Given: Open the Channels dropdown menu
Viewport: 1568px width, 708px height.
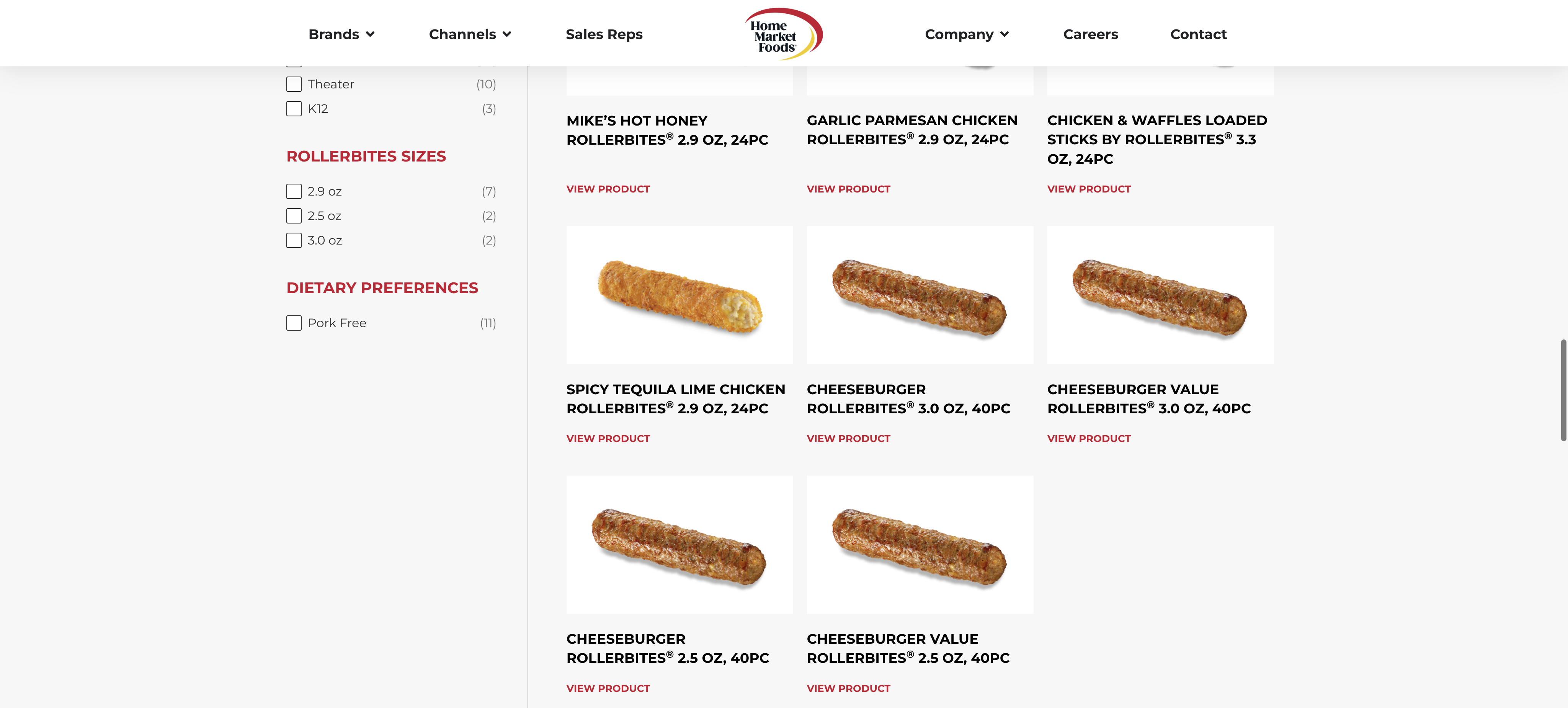Looking at the screenshot, I should (469, 35).
